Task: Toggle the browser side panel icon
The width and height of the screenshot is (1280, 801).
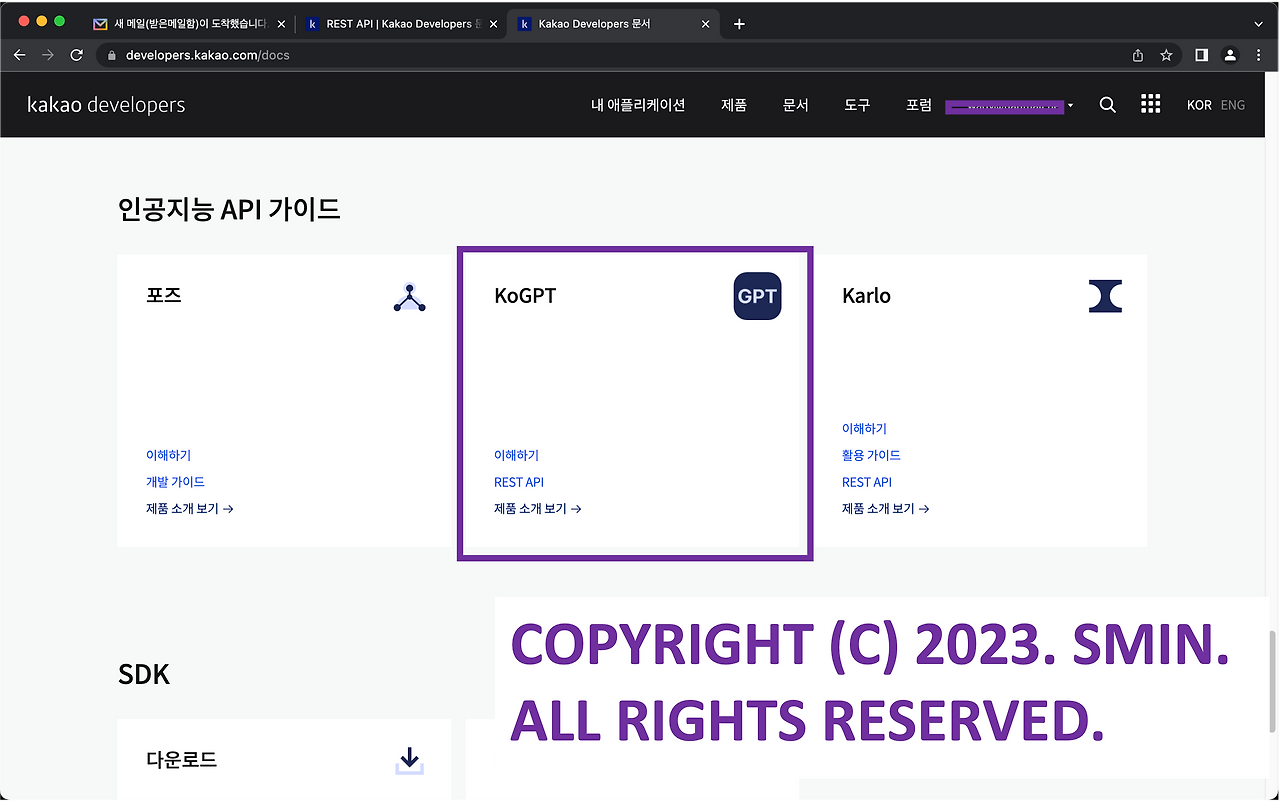Action: click(1202, 55)
